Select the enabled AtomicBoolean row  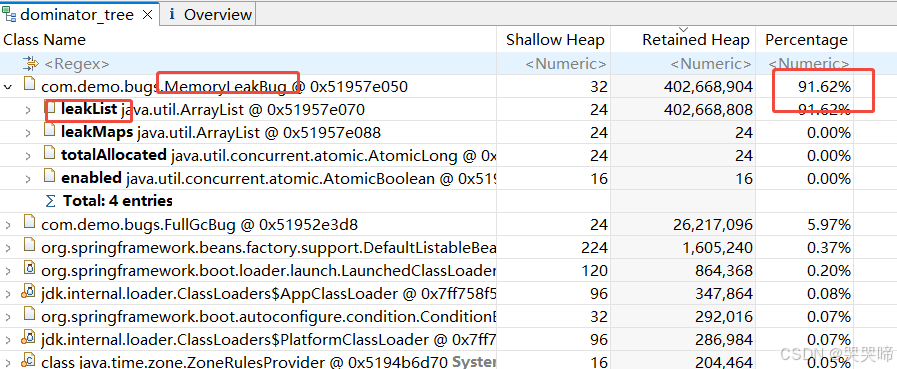[x=279, y=178]
